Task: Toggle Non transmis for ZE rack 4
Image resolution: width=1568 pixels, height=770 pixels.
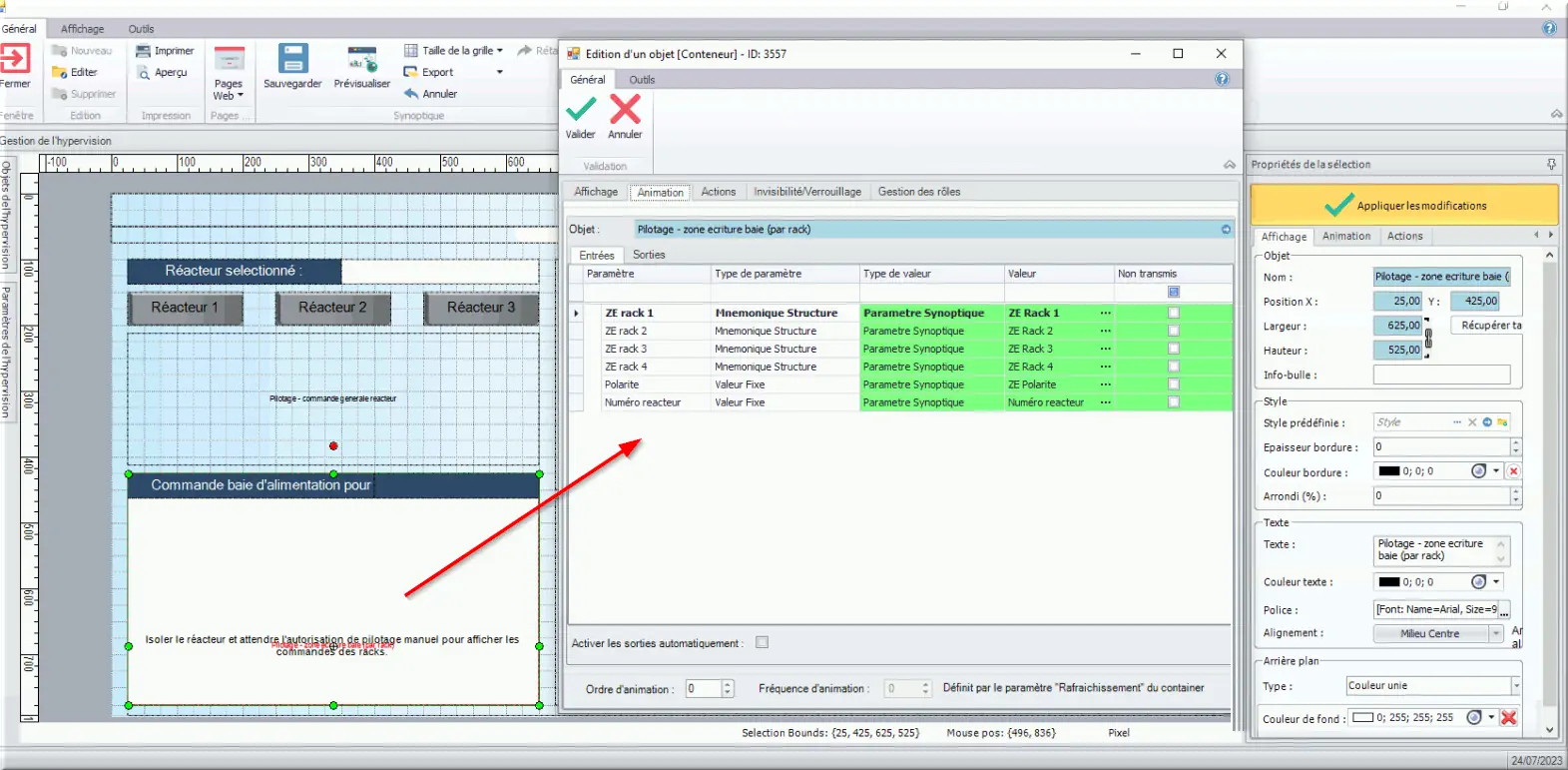Action: [1174, 368]
